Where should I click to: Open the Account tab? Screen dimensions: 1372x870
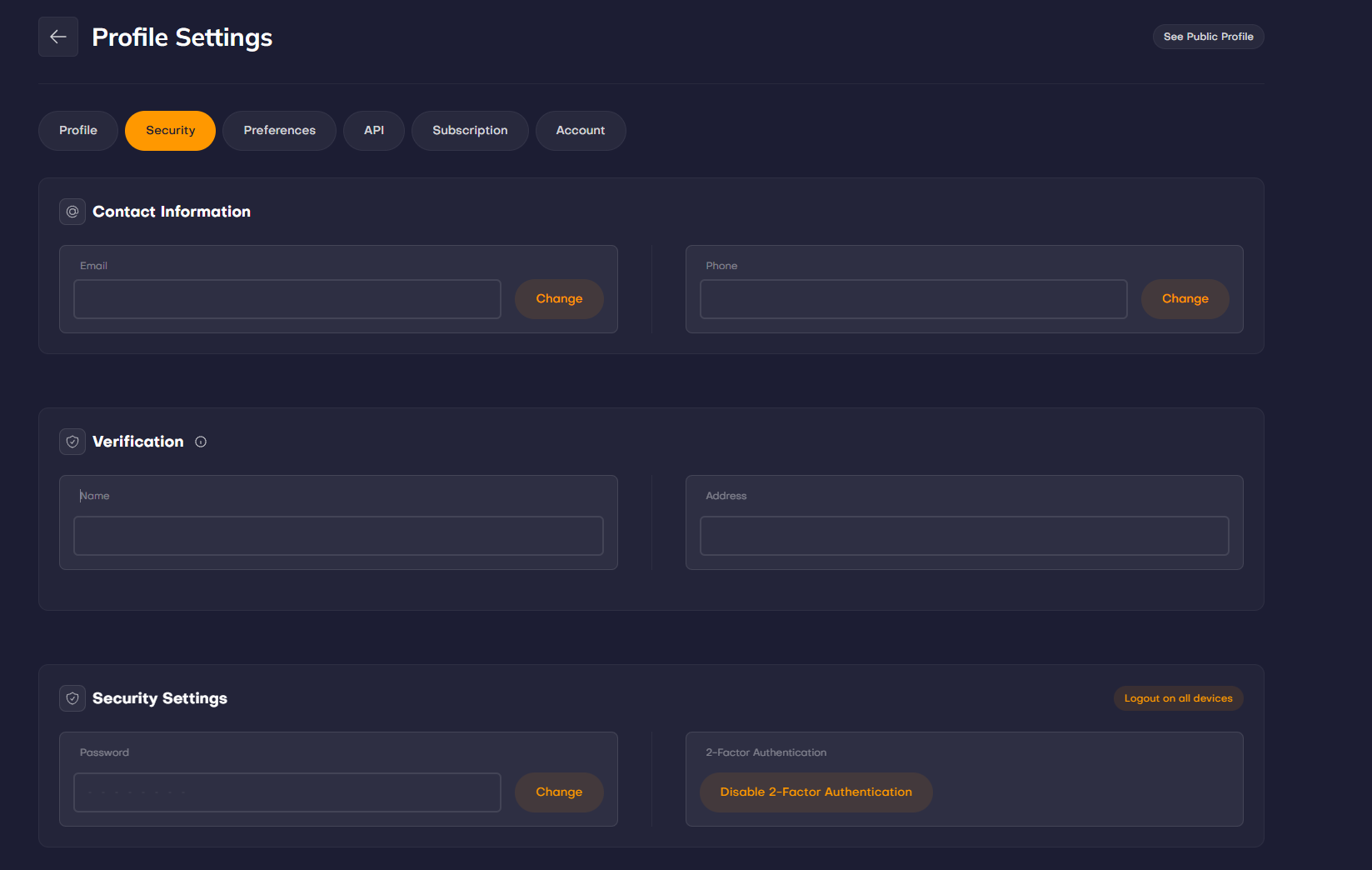[581, 131]
